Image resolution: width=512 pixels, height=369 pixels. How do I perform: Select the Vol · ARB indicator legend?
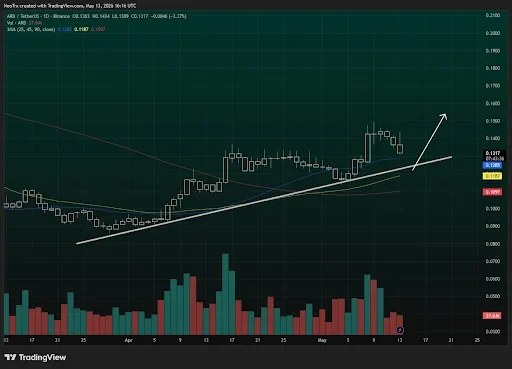pos(16,23)
